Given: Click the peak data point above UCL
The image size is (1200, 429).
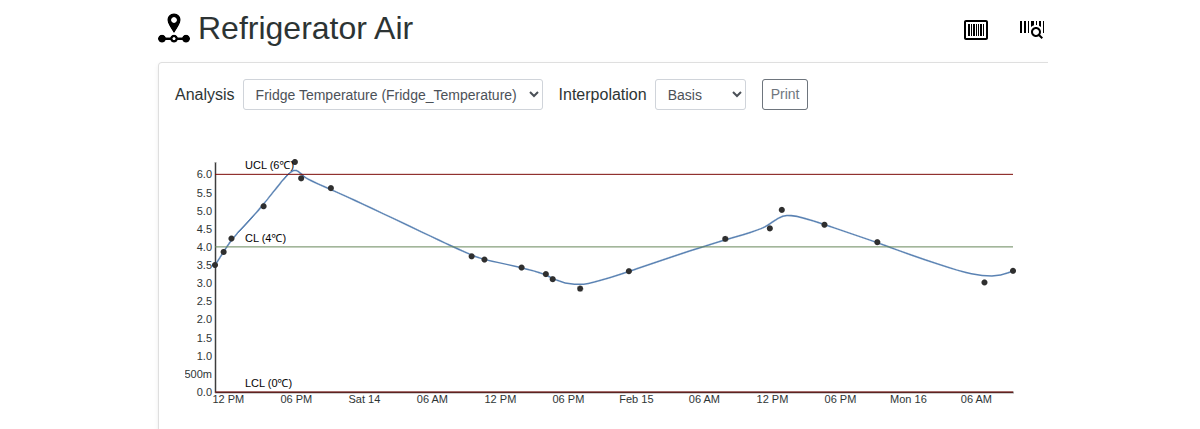Looking at the screenshot, I should [x=294, y=162].
